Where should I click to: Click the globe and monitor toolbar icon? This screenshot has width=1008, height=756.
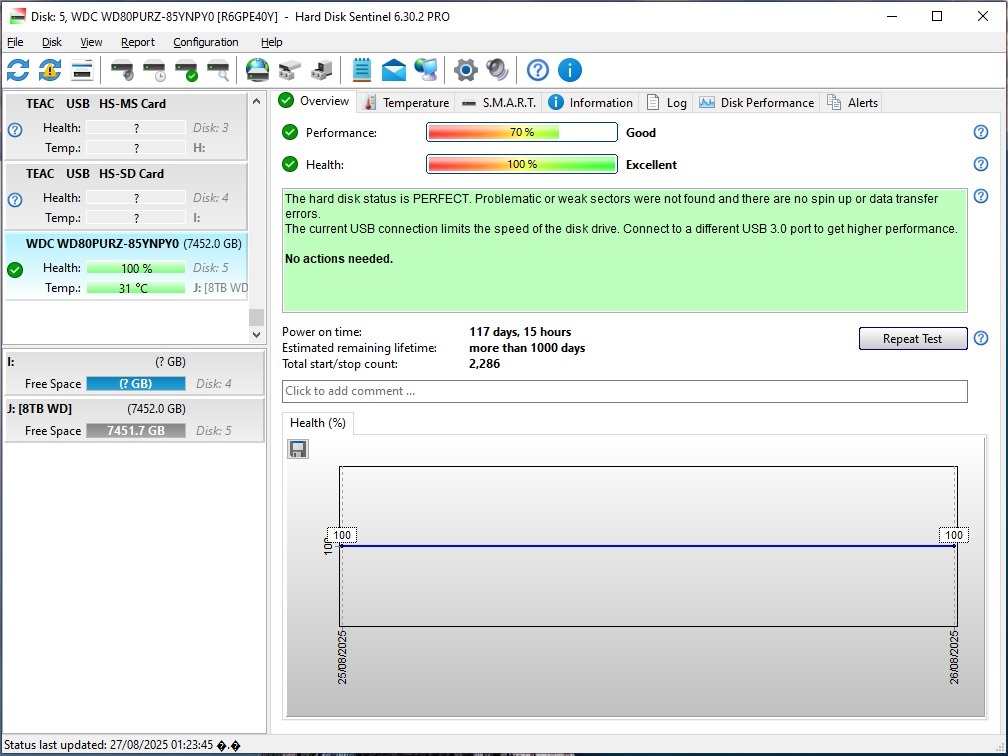426,70
